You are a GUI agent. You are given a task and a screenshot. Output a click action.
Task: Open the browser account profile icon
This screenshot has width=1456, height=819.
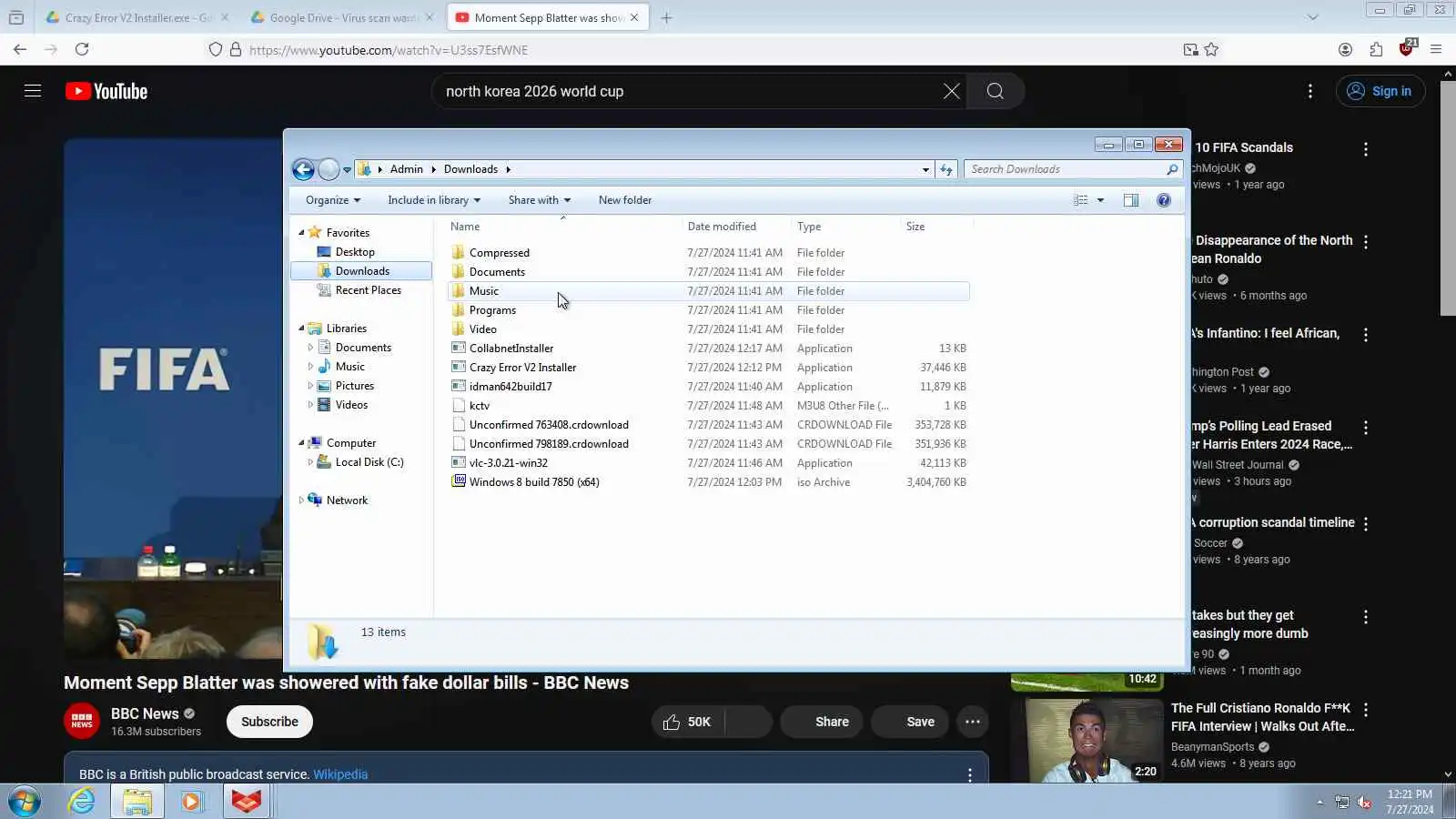click(x=1345, y=50)
